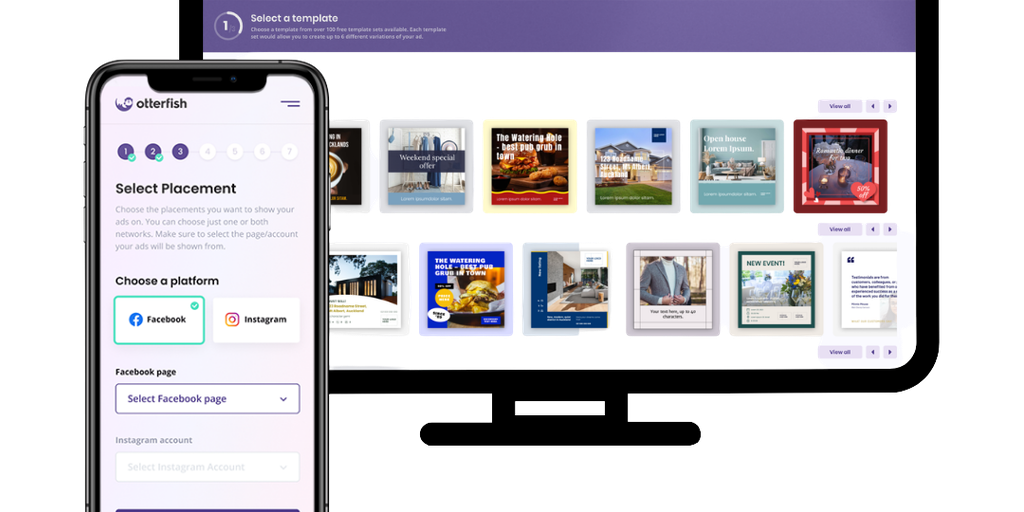
Task: Deselect the checked Facebook platform card
Action: click(159, 320)
